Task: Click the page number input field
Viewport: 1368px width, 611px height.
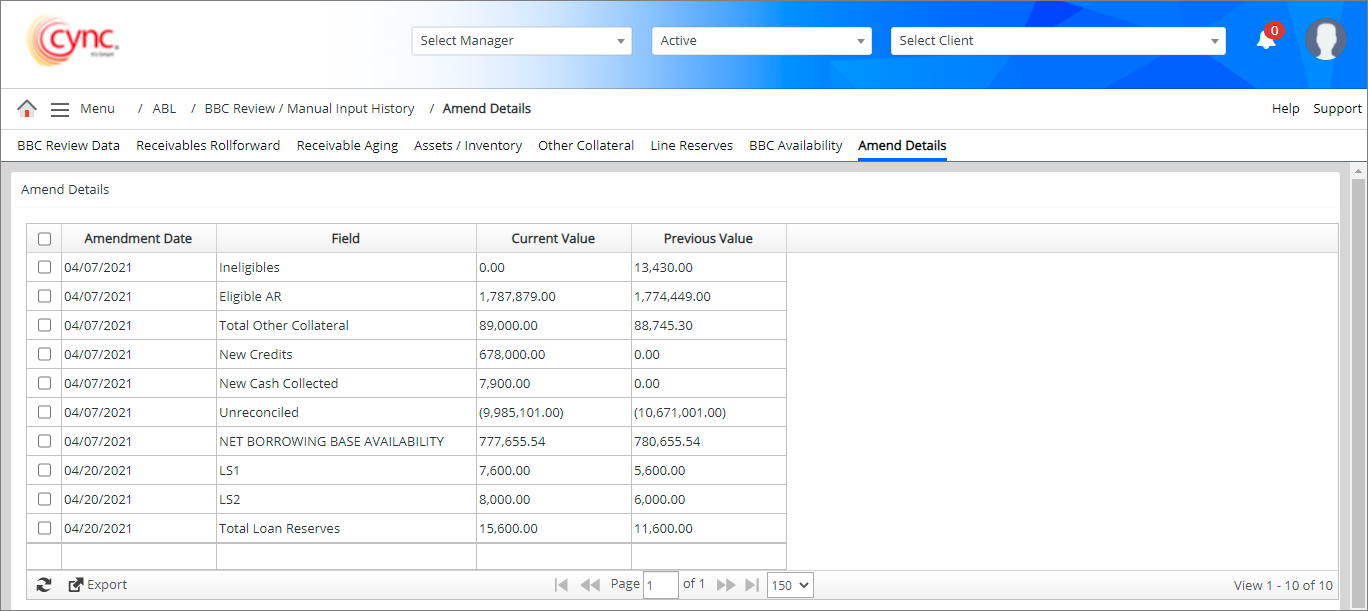Action: click(x=660, y=585)
